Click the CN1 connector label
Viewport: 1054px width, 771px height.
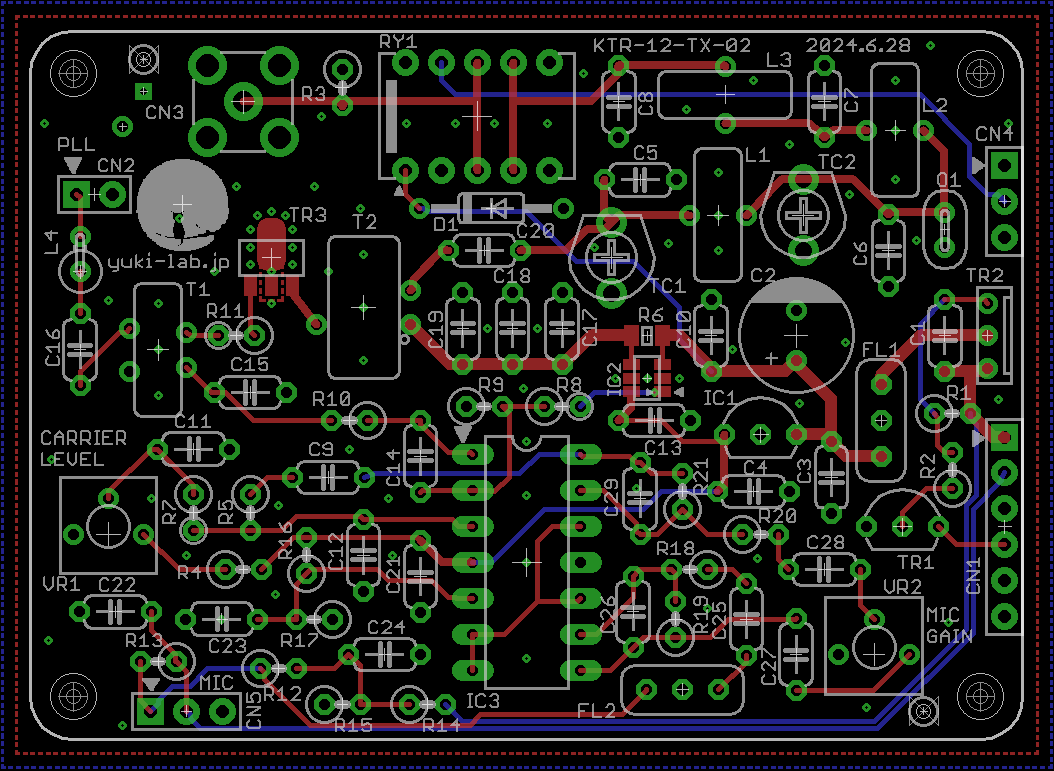(974, 576)
